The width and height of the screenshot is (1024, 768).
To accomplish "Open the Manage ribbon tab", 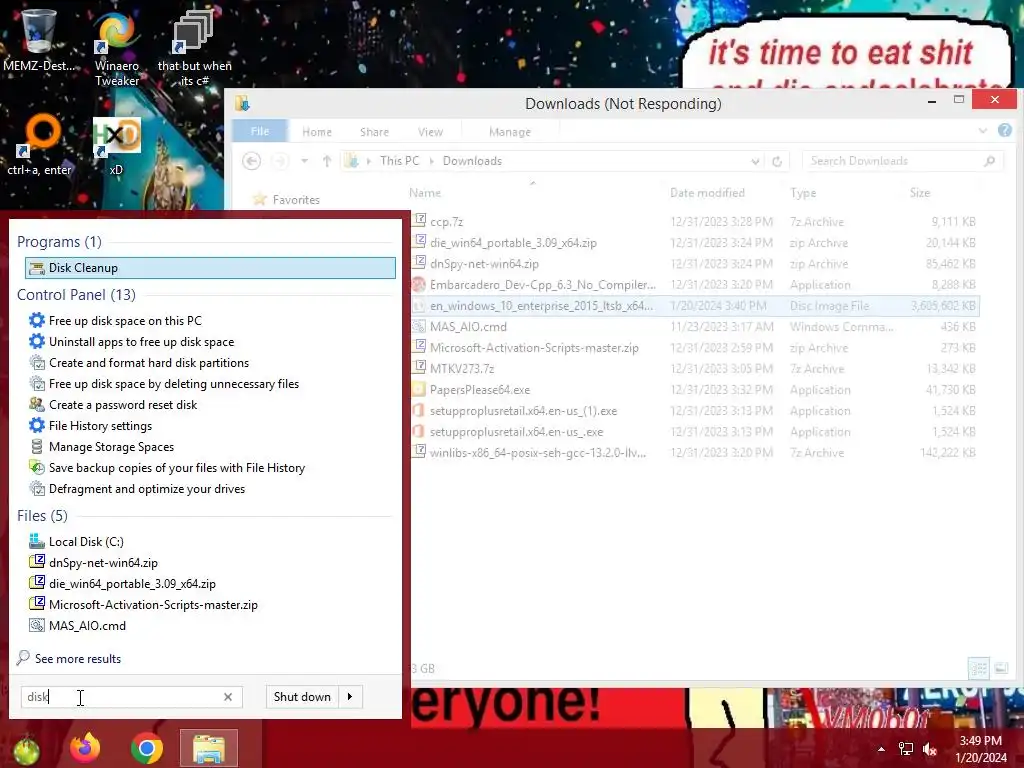I will point(510,132).
